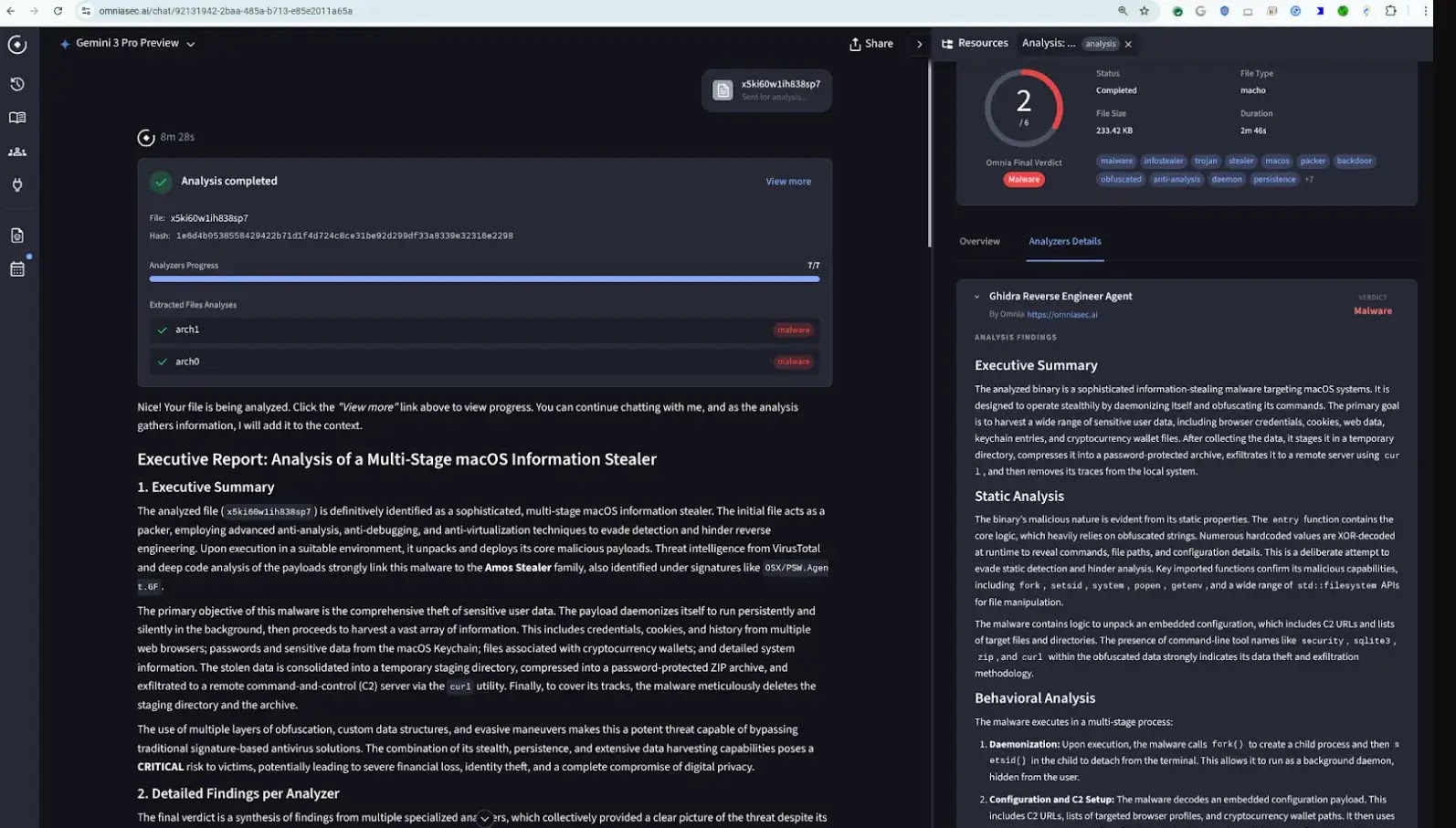Screen dimensions: 1456x828
Task: Click the persistence tag
Action: [x=1274, y=180]
